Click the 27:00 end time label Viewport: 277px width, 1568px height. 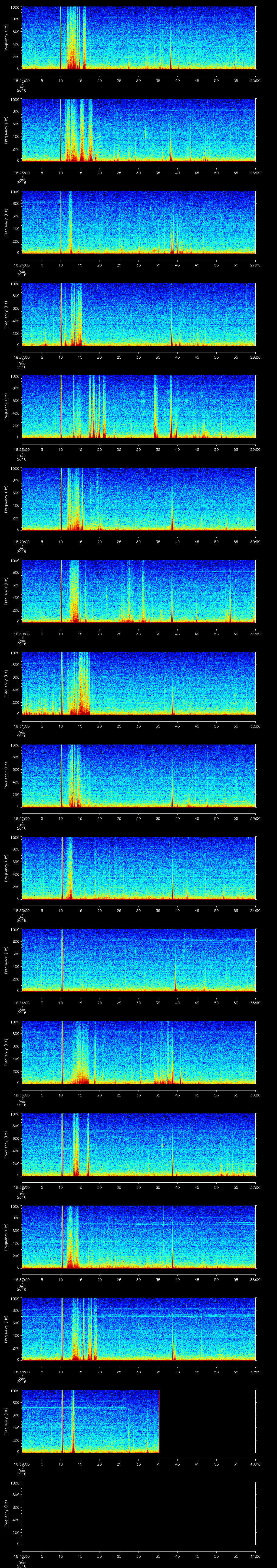coord(256,265)
